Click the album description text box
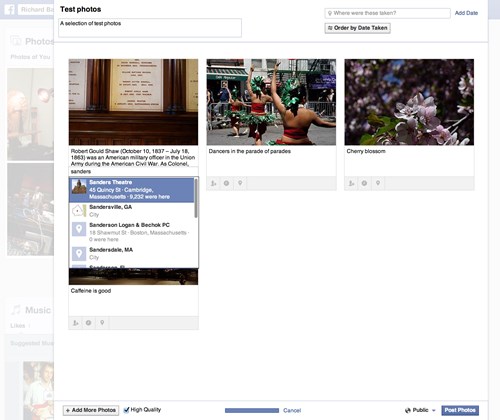 coord(150,28)
